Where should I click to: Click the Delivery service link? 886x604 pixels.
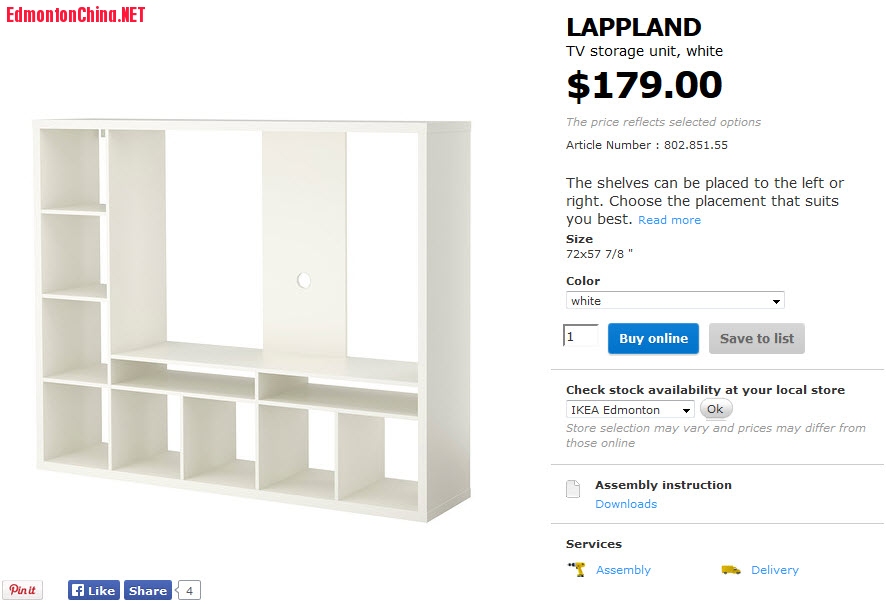775,570
